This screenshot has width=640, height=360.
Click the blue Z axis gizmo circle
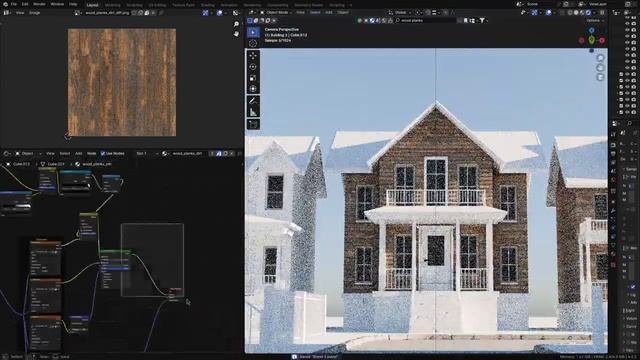pyautogui.click(x=591, y=31)
